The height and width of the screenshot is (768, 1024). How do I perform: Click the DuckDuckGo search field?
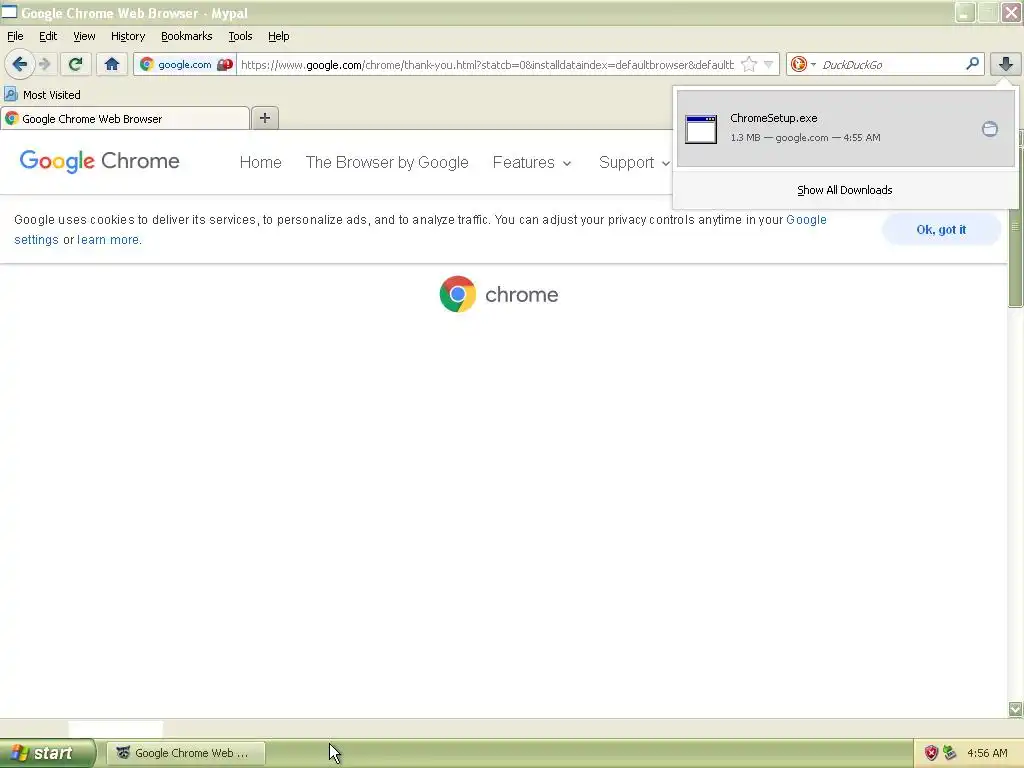(891, 64)
